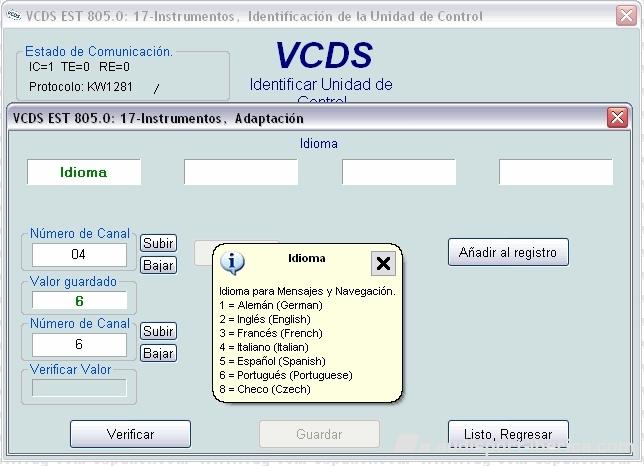Click '4 = Italiano (Italian)' line
Screen dimensions: 644x466
point(264,347)
